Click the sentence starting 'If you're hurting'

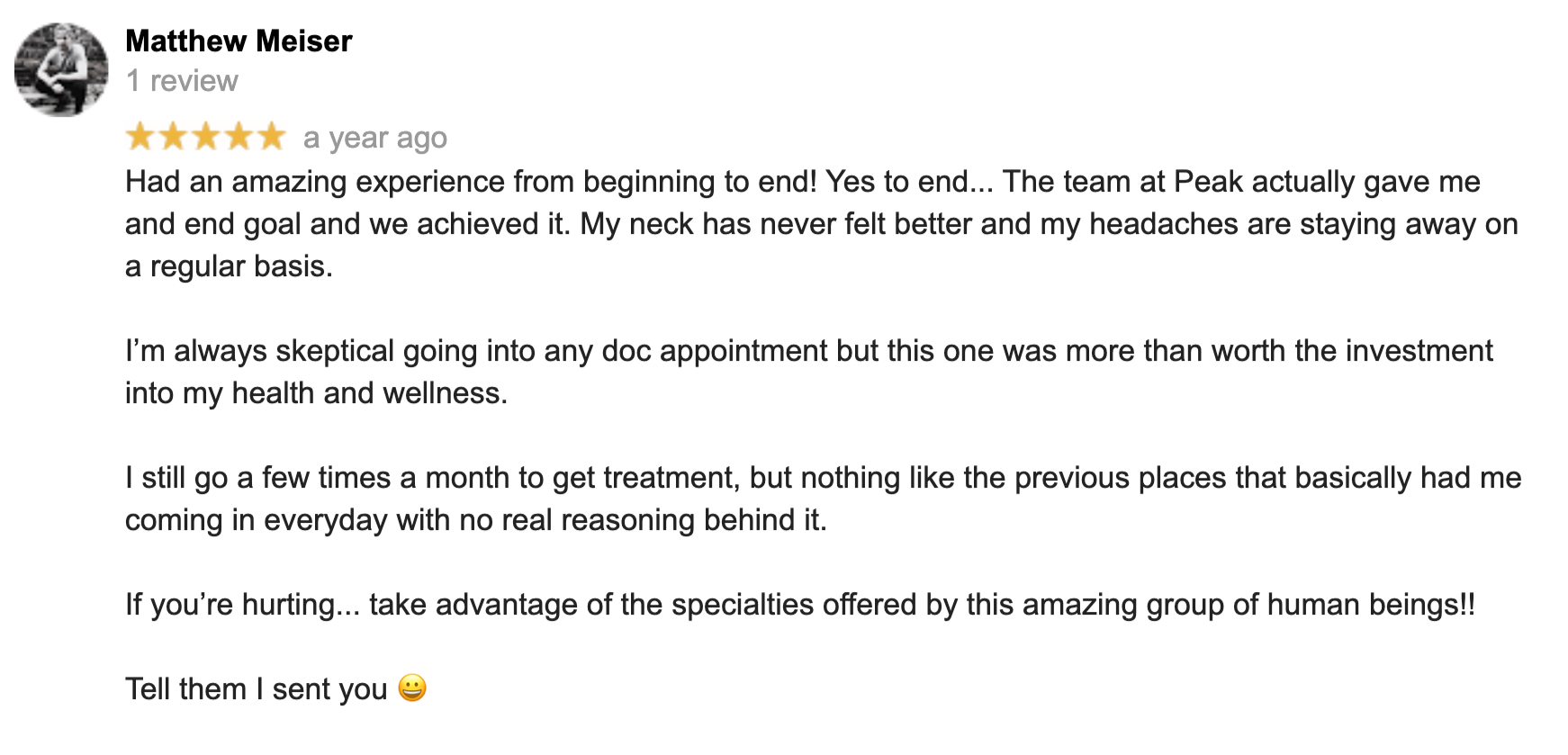pyautogui.click(x=800, y=605)
